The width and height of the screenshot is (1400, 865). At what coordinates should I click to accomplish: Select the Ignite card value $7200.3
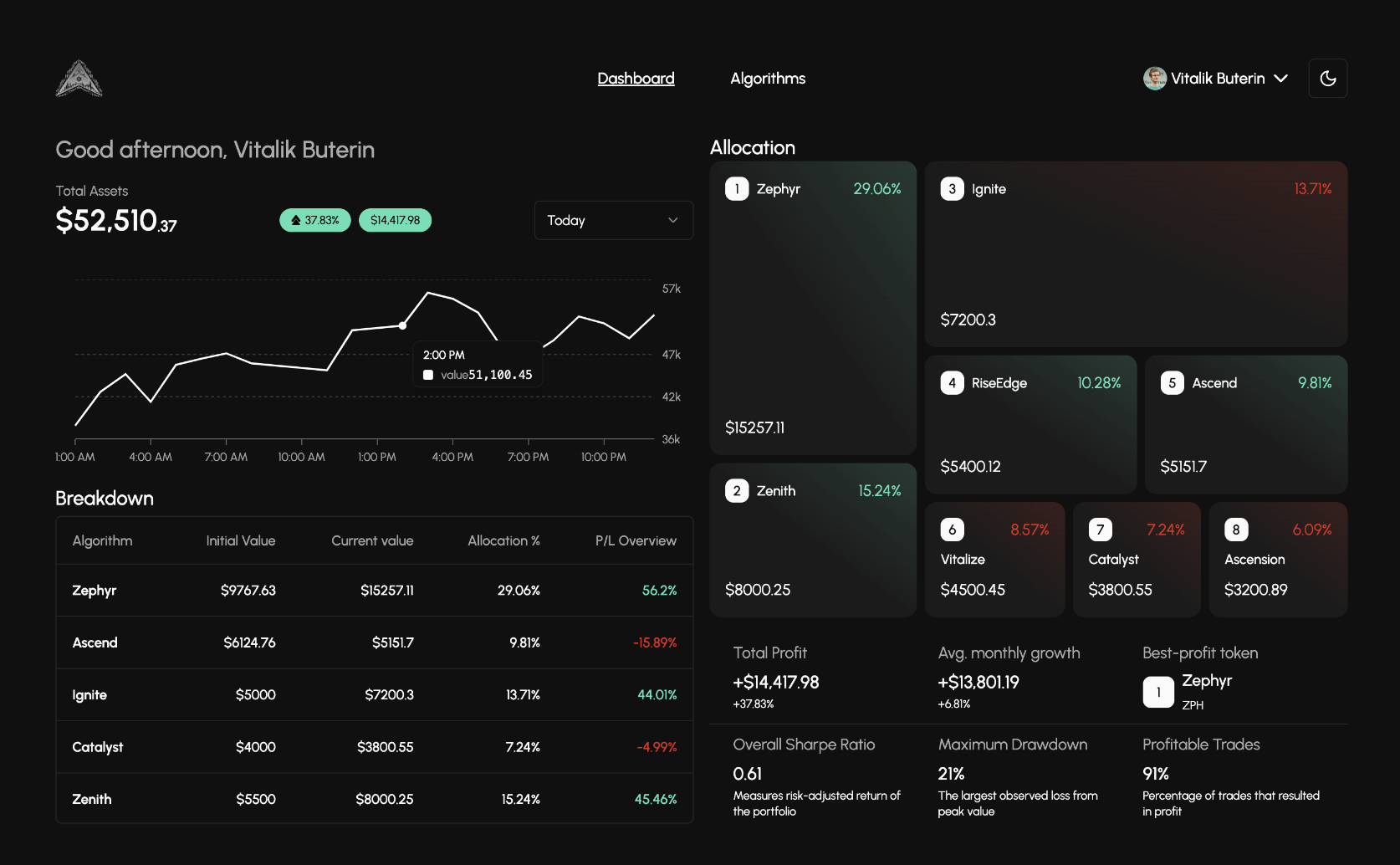point(968,320)
